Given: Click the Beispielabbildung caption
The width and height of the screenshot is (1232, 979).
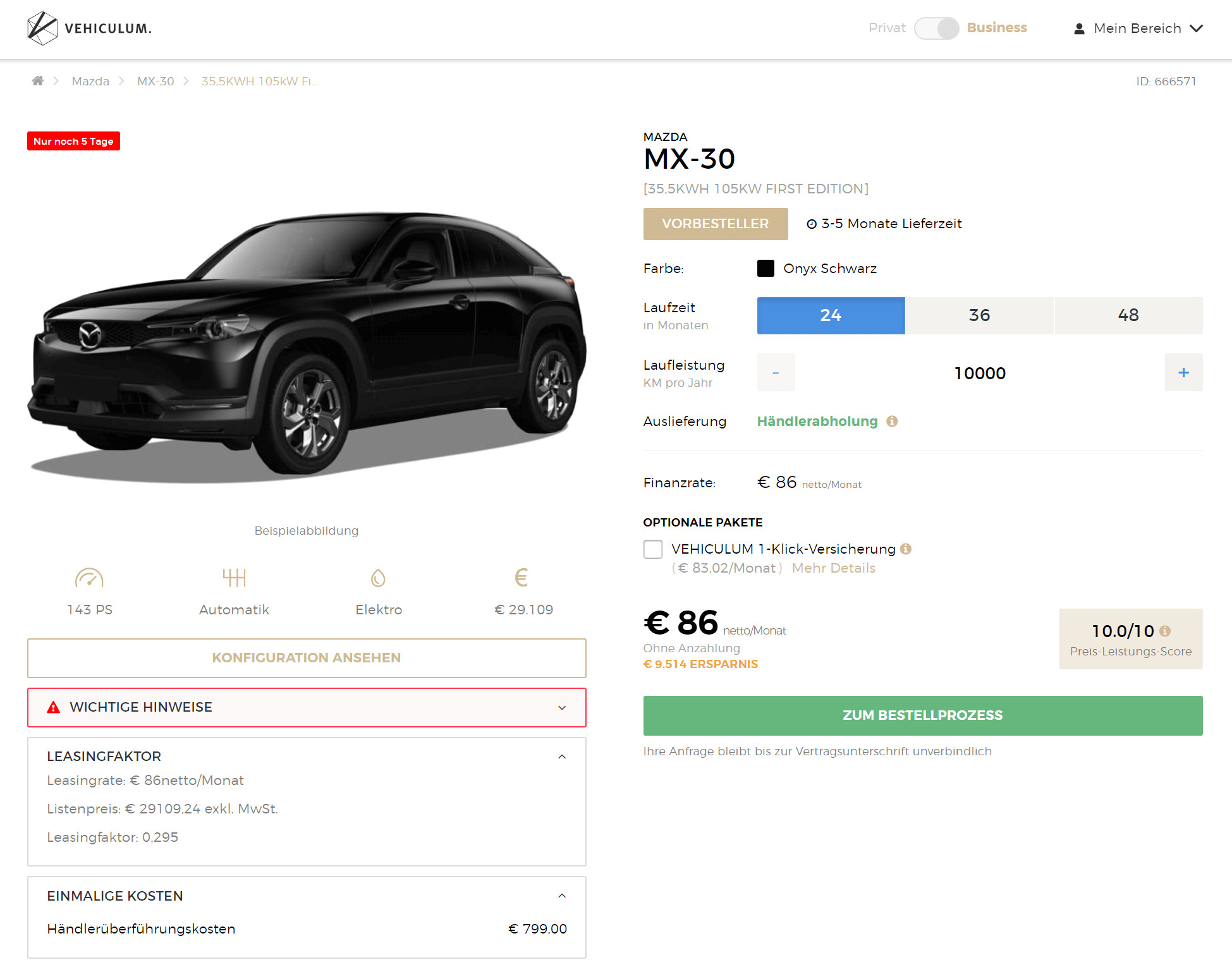Looking at the screenshot, I should [307, 531].
